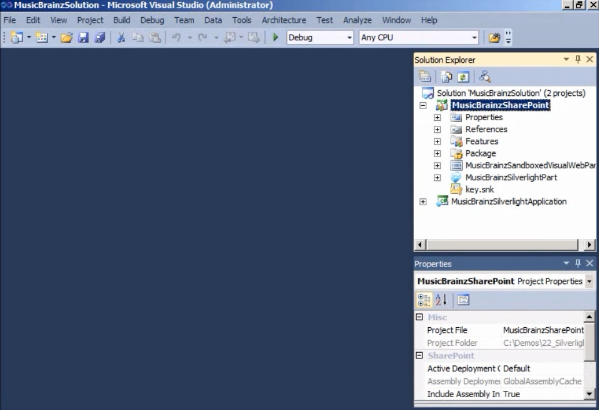Collapse the MusicBrainzSharePoint project node
This screenshot has height=410, width=599.
[423, 105]
